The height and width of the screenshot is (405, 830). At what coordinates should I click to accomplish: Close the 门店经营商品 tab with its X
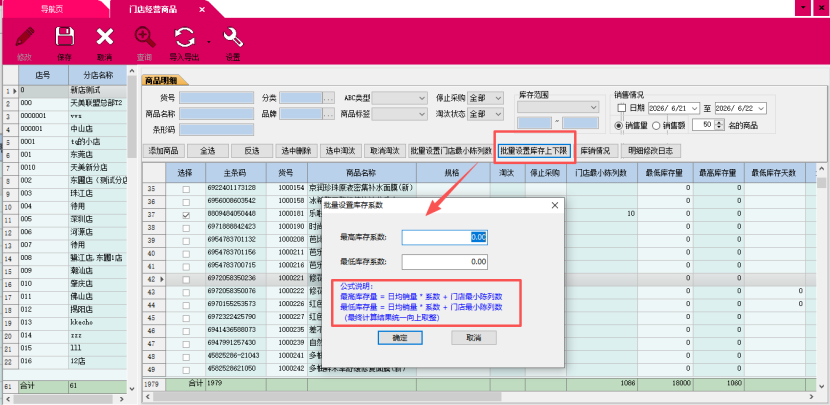(202, 10)
